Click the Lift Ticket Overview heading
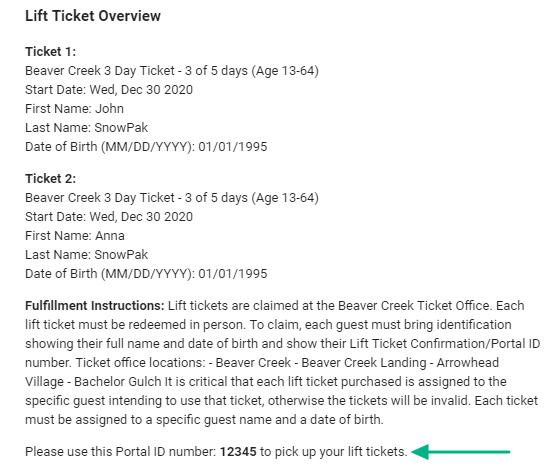 click(x=93, y=16)
